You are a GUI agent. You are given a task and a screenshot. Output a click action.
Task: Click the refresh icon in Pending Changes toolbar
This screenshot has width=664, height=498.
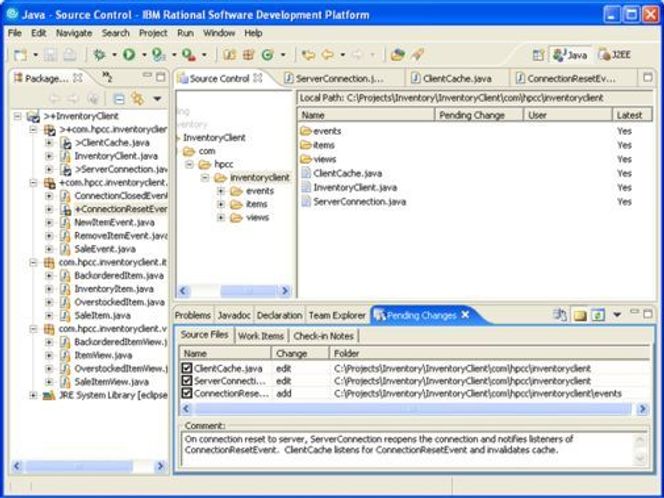pos(598,315)
